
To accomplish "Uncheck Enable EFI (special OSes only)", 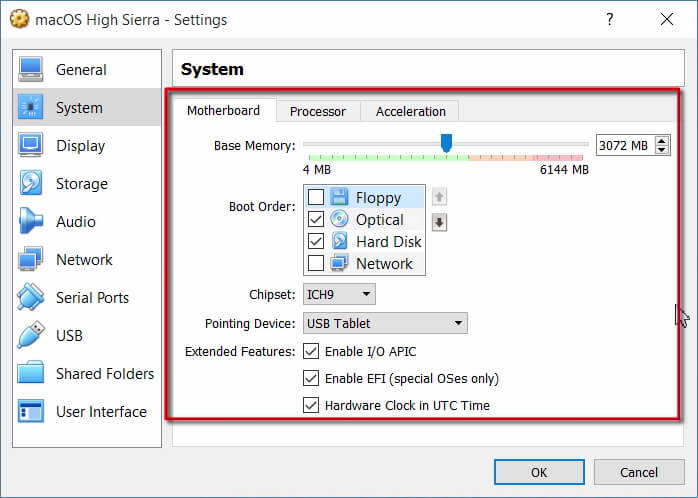I will tap(311, 379).
